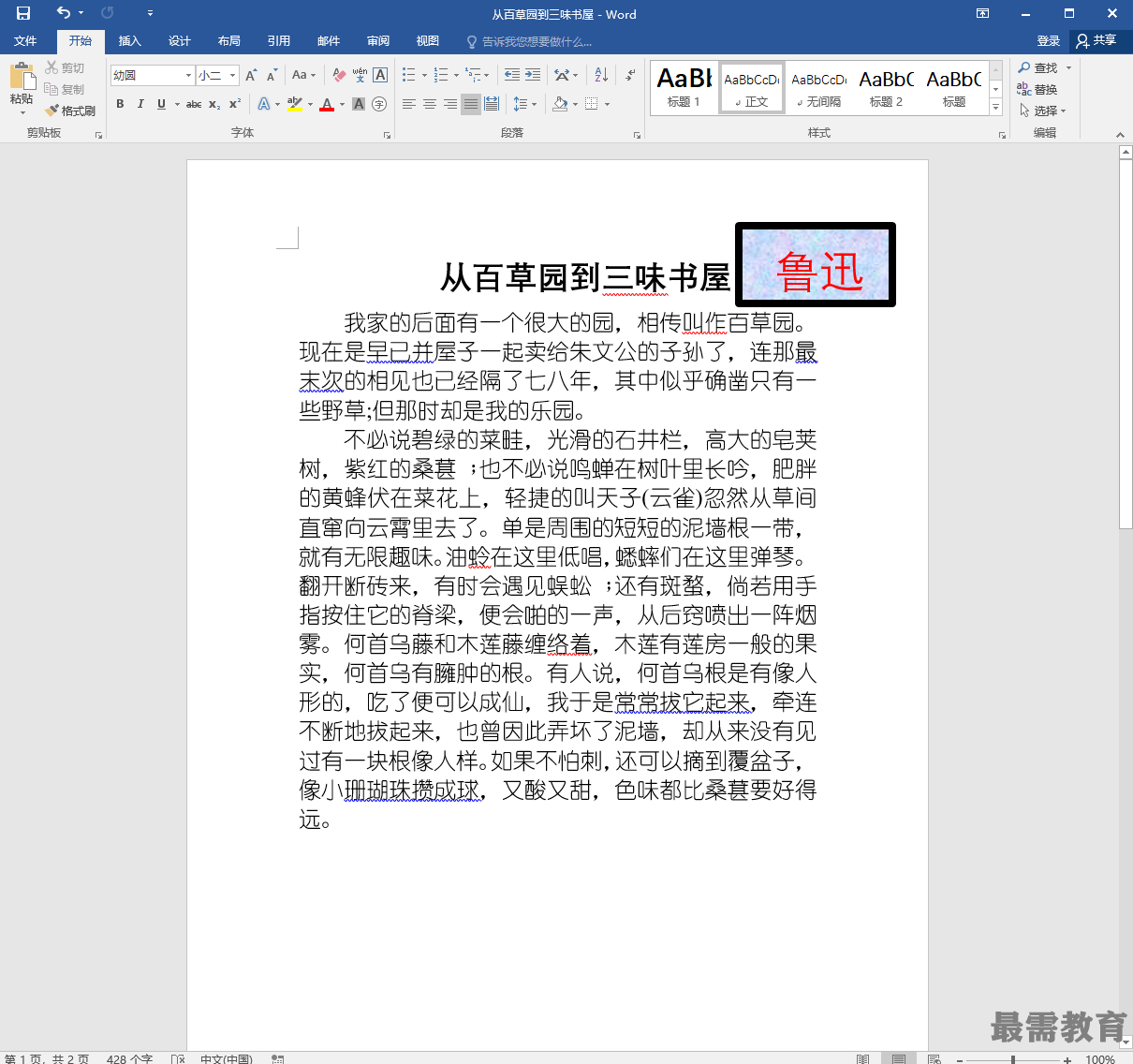Viewport: 1133px width, 1064px height.
Task: Click the Undo arrow icon
Action: coord(64,13)
